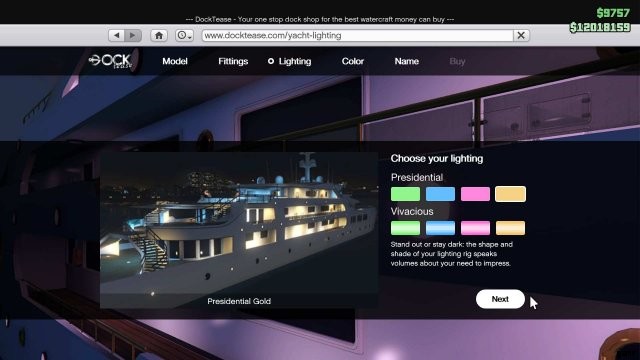Click the DockTease logo
640x360 pixels.
point(111,61)
